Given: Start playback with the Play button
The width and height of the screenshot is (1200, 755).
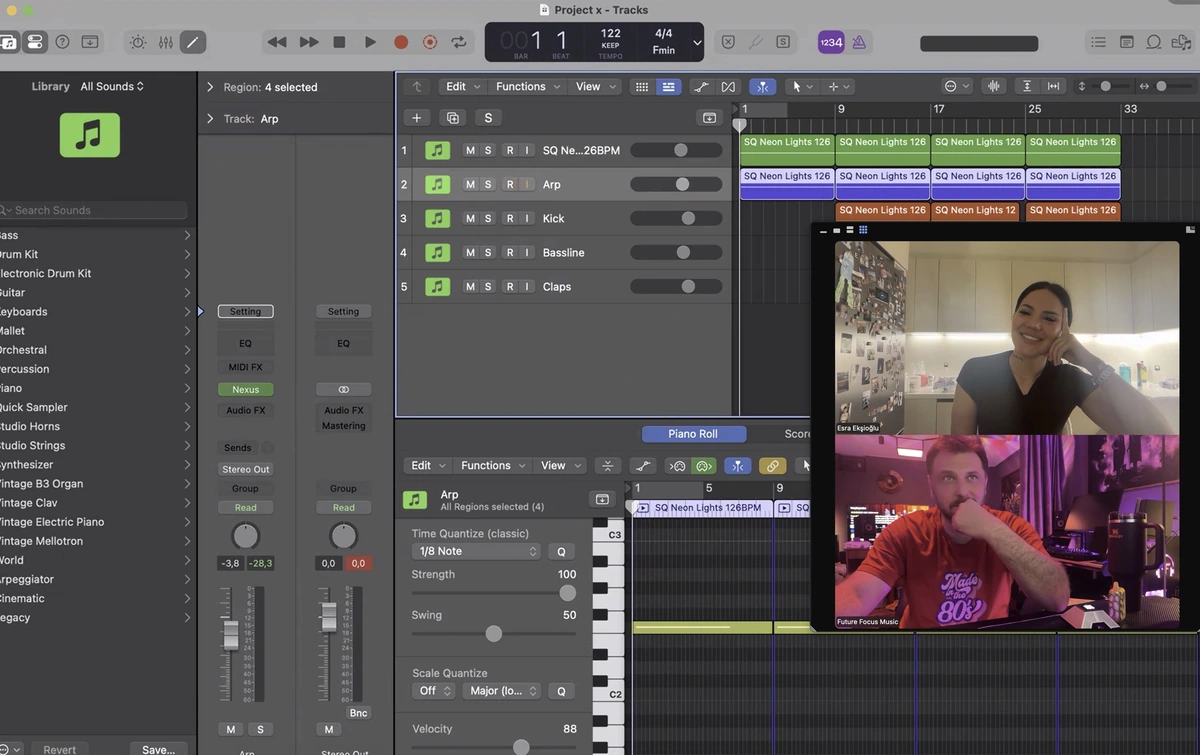Looking at the screenshot, I should tap(370, 42).
